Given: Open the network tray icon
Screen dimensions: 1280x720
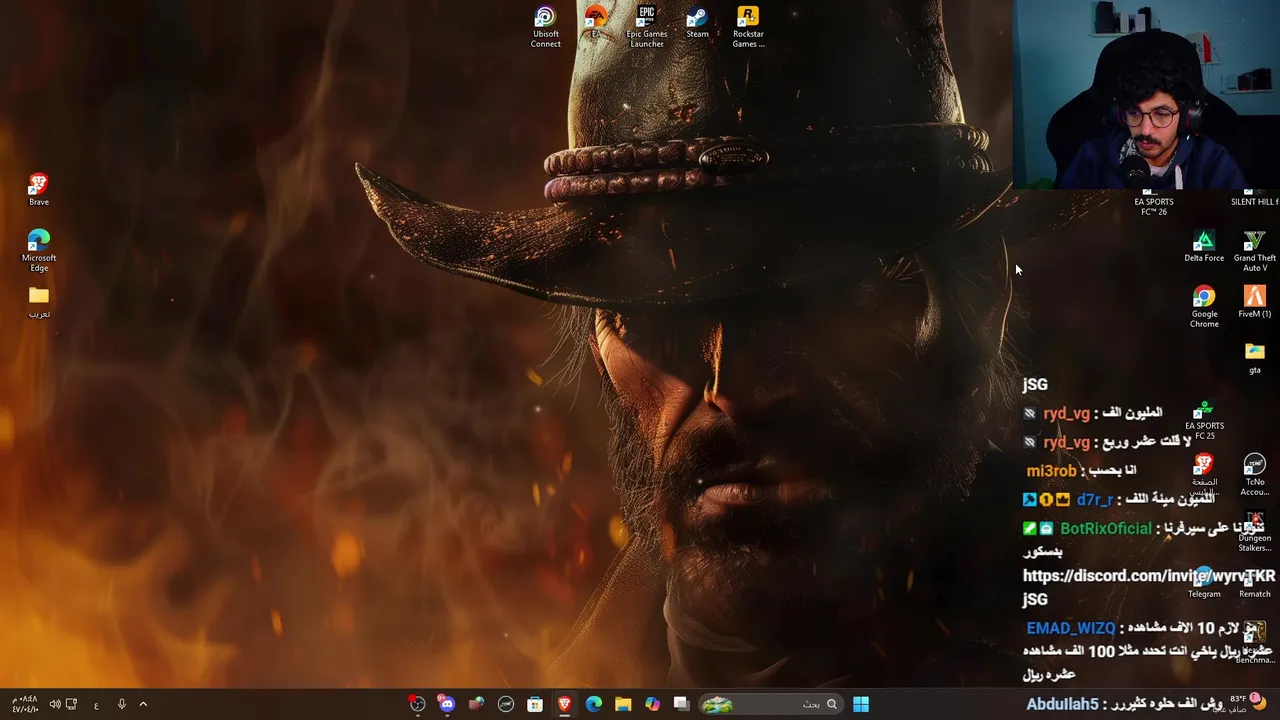Looking at the screenshot, I should 72,704.
